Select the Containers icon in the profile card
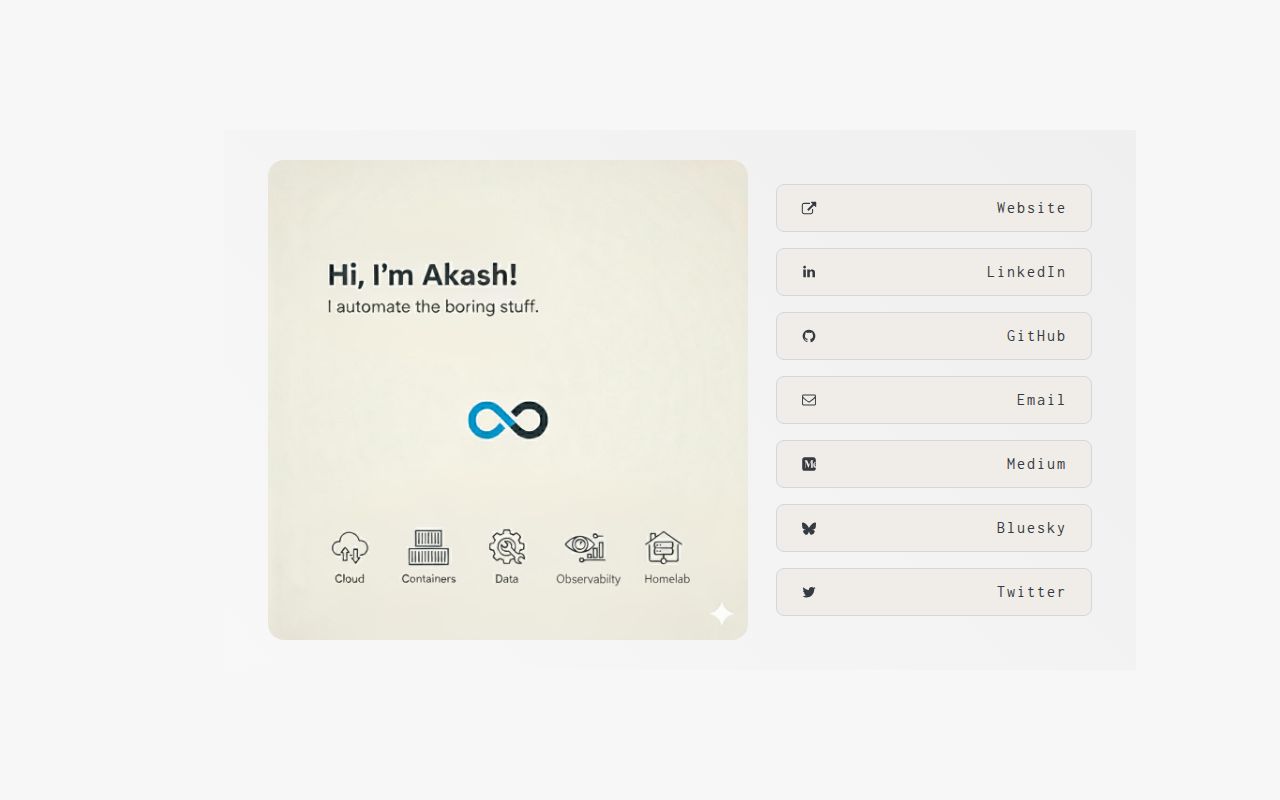Screen dimensions: 1280x800 coord(428,548)
